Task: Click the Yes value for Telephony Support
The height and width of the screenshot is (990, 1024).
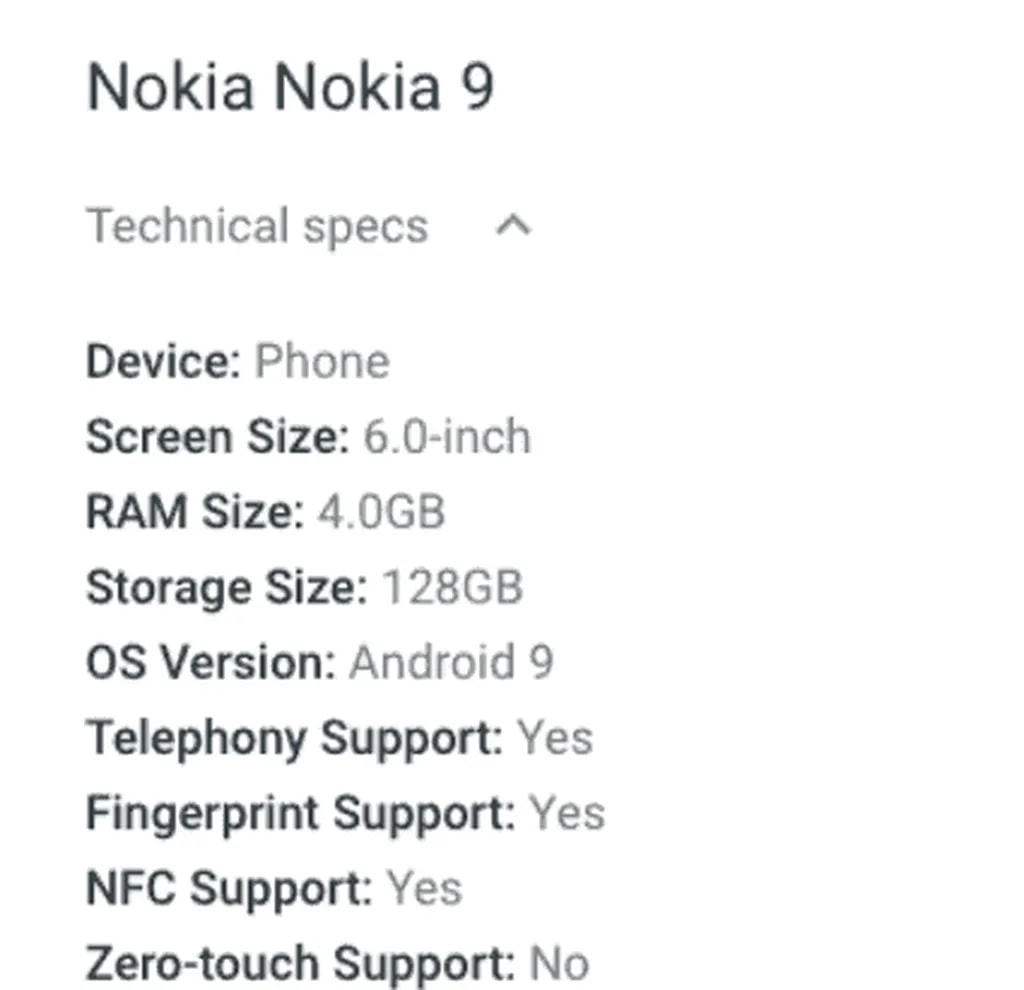Action: click(555, 738)
